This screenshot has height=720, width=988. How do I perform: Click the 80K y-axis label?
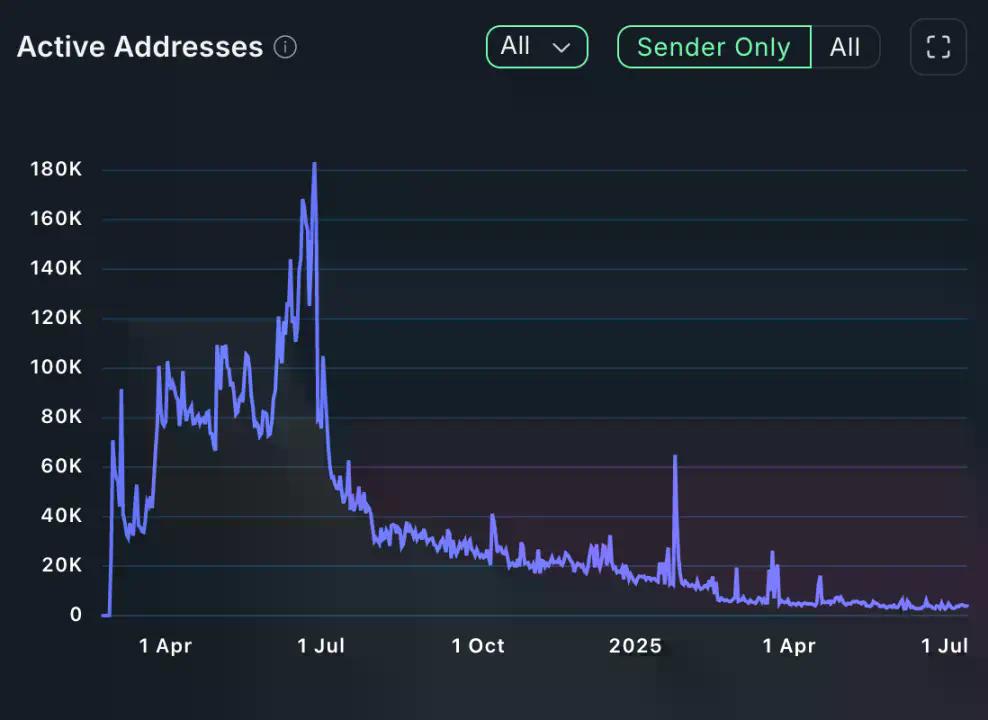(x=61, y=416)
